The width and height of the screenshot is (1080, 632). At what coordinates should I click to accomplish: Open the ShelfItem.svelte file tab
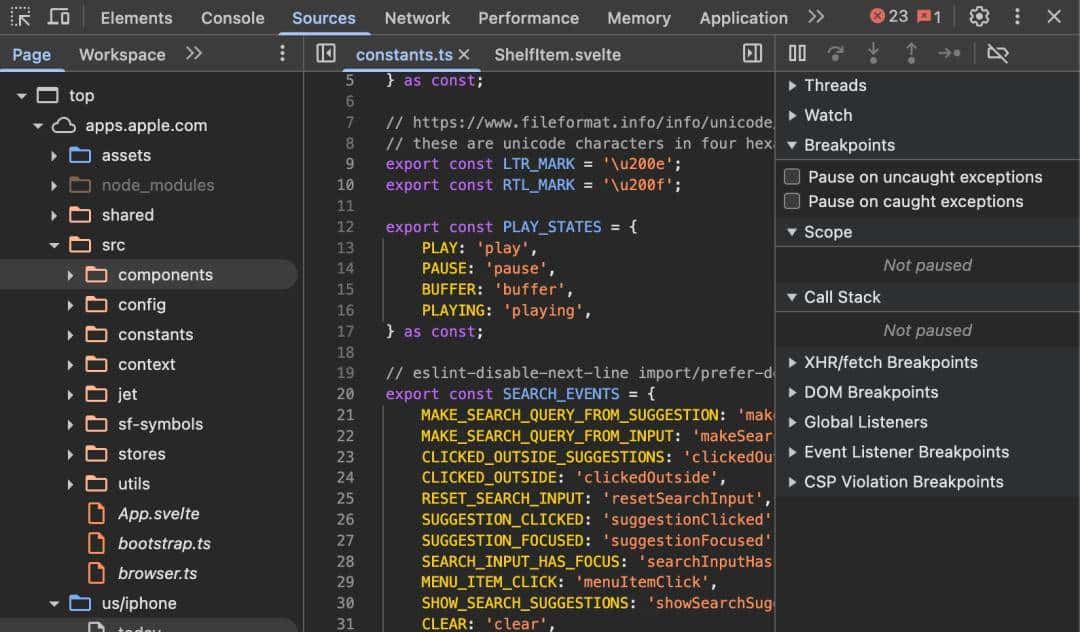(x=557, y=55)
